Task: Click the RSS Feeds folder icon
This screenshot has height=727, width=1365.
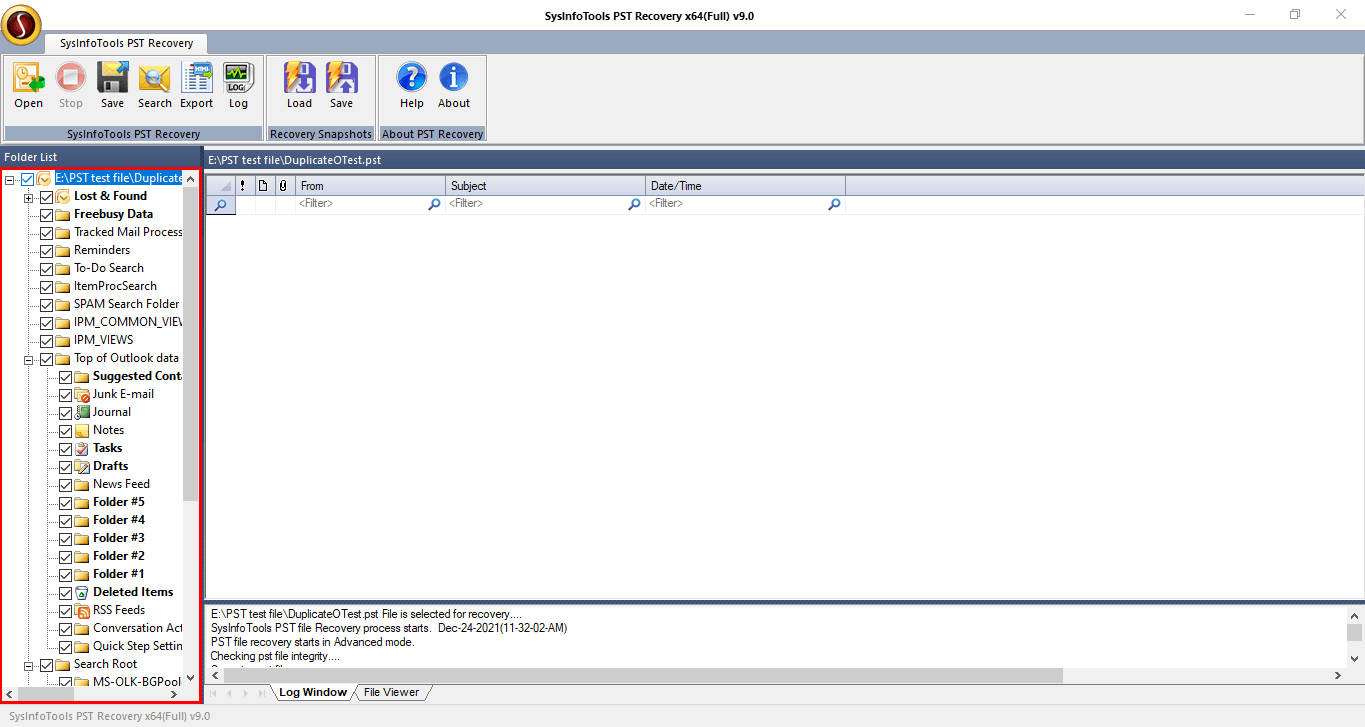Action: [x=83, y=610]
